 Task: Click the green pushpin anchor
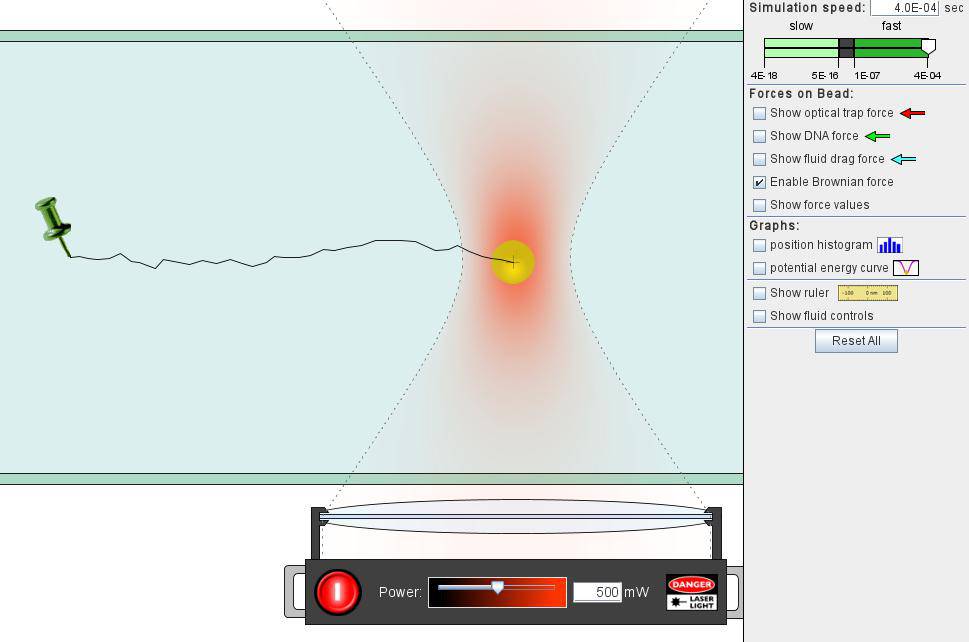tap(53, 221)
